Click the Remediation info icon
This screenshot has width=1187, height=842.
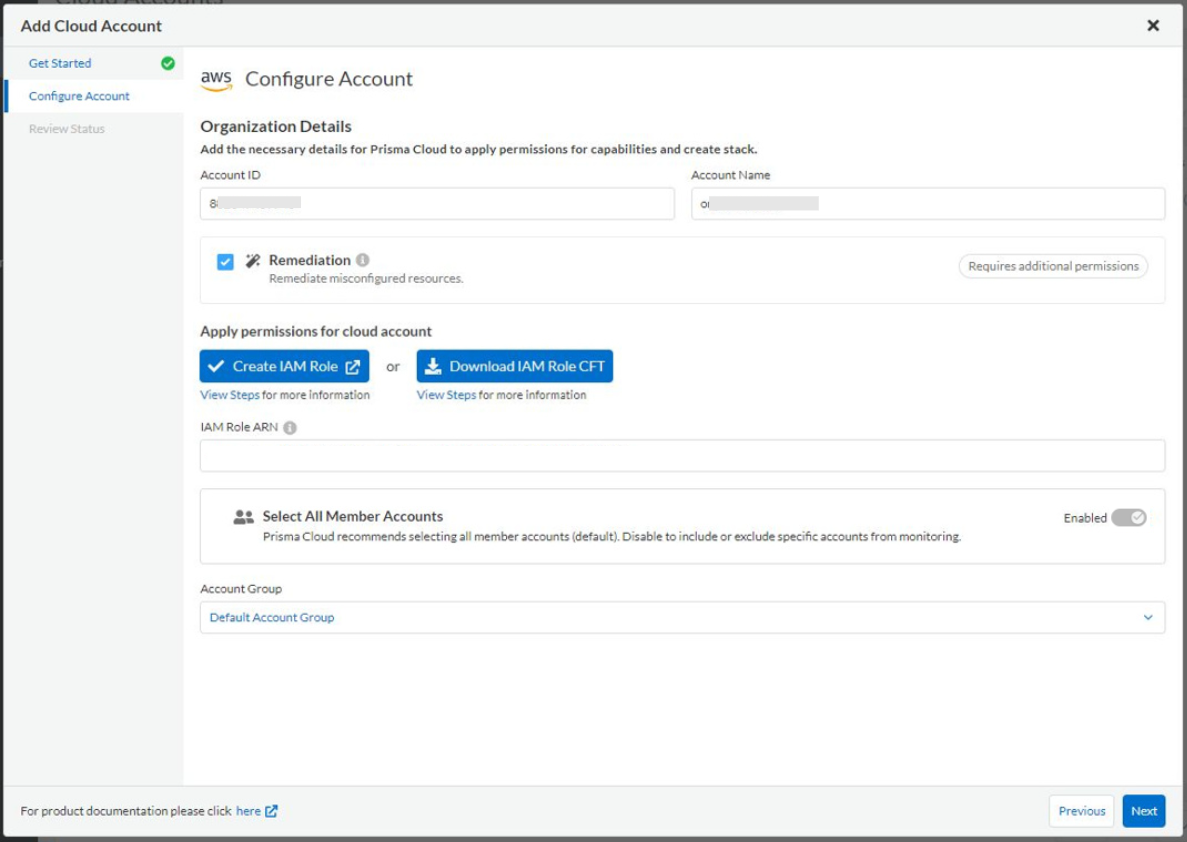click(x=363, y=260)
